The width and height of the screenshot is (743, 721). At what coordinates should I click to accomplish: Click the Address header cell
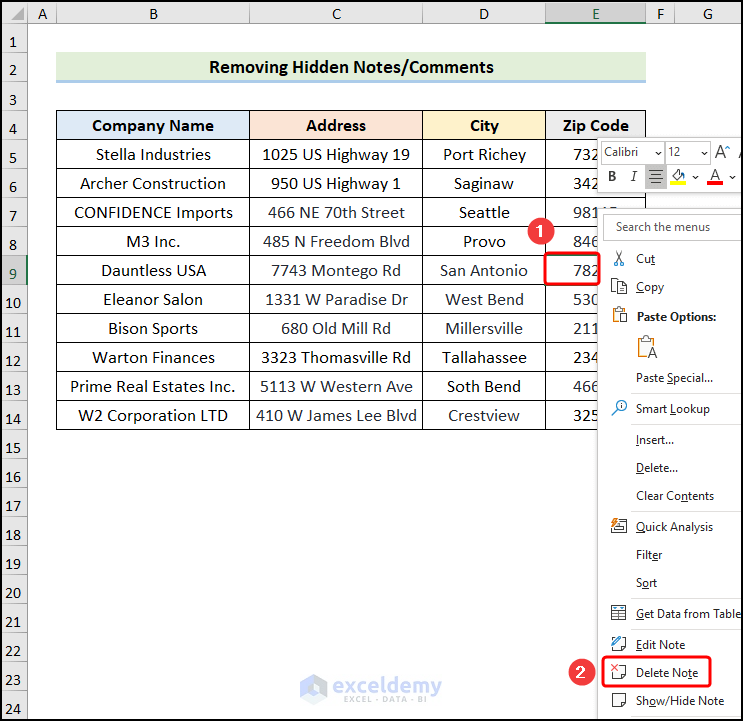point(336,126)
